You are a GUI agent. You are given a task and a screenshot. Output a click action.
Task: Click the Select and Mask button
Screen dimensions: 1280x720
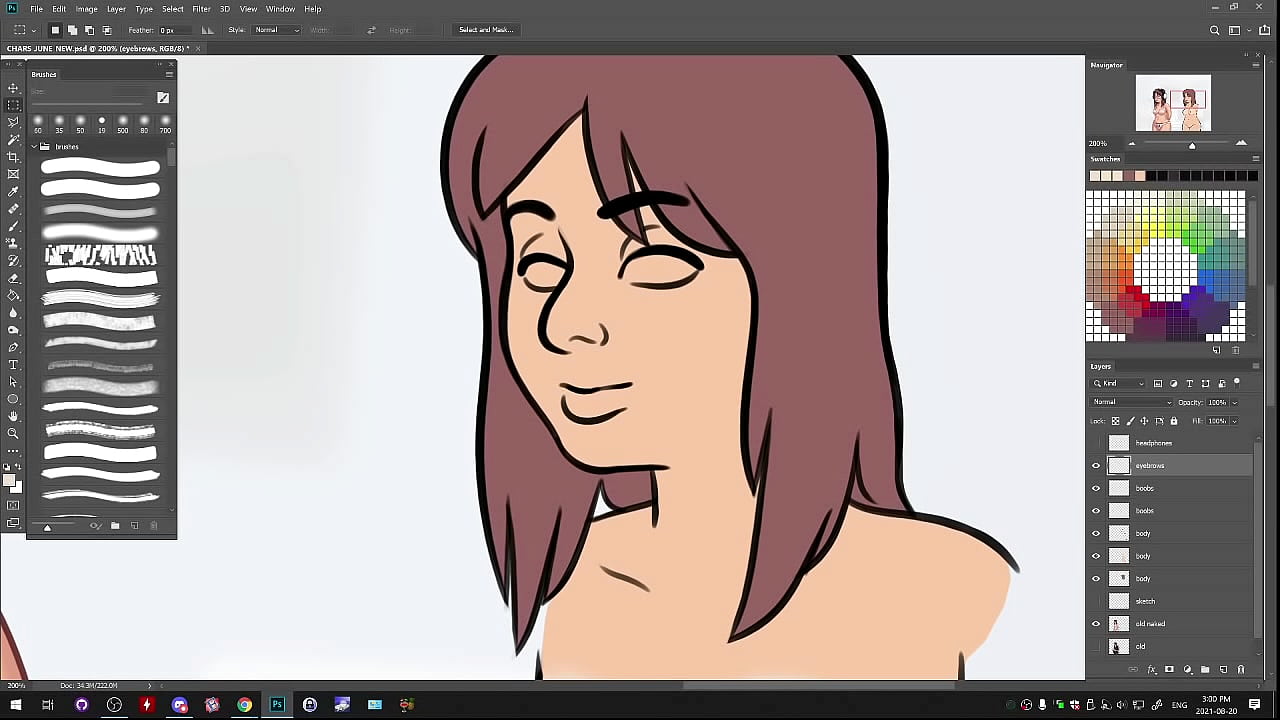coord(485,30)
